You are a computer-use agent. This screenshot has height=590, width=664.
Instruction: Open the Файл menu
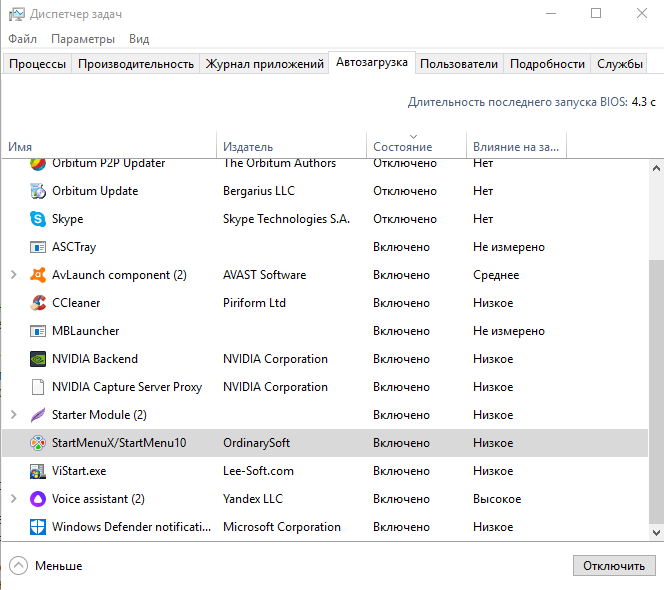pos(22,39)
